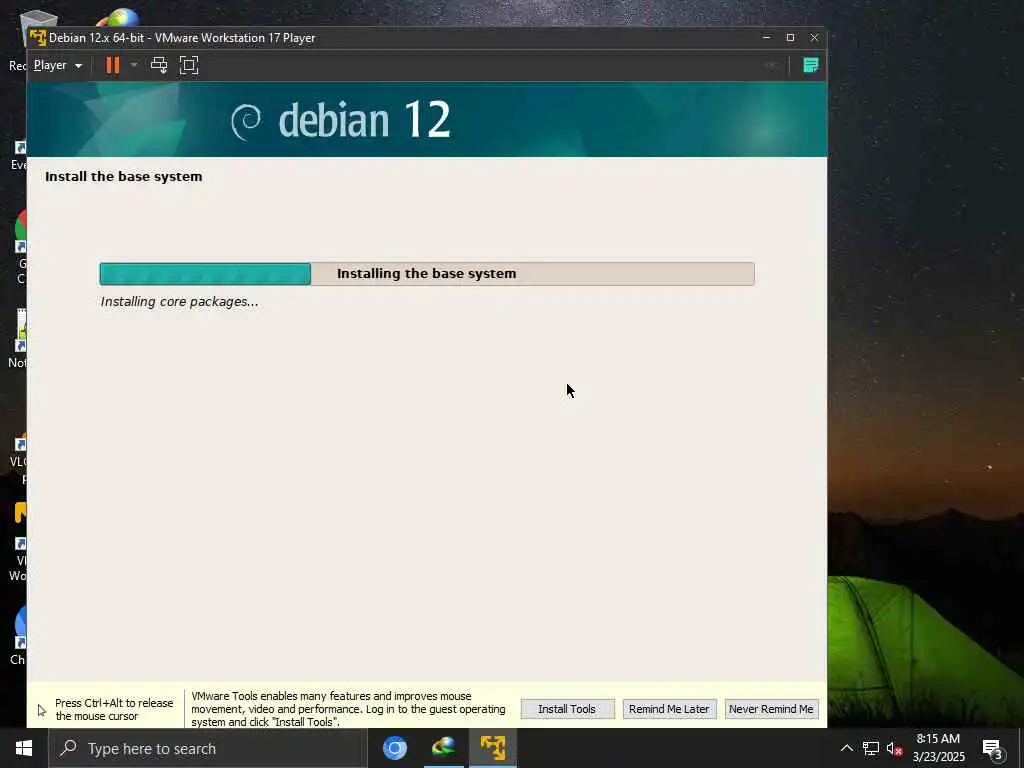The width and height of the screenshot is (1024, 768).
Task: Show hidden system tray icons
Action: pos(846,748)
